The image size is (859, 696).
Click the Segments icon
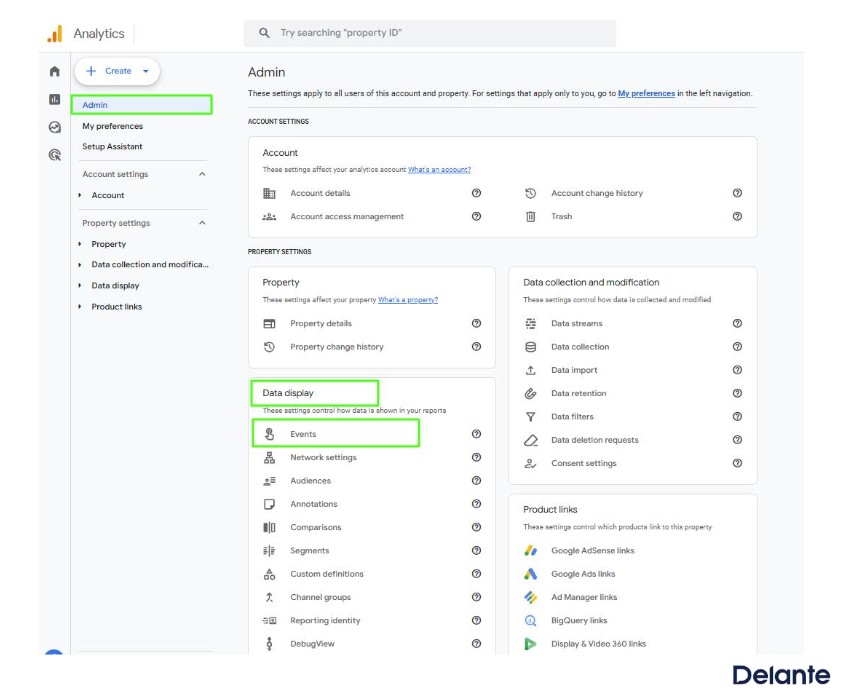coord(269,551)
